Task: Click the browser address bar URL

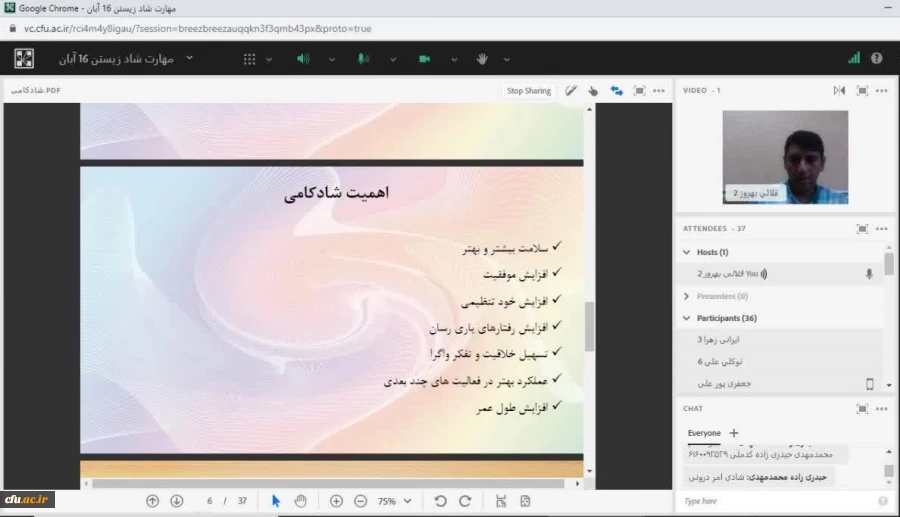Action: tap(197, 29)
